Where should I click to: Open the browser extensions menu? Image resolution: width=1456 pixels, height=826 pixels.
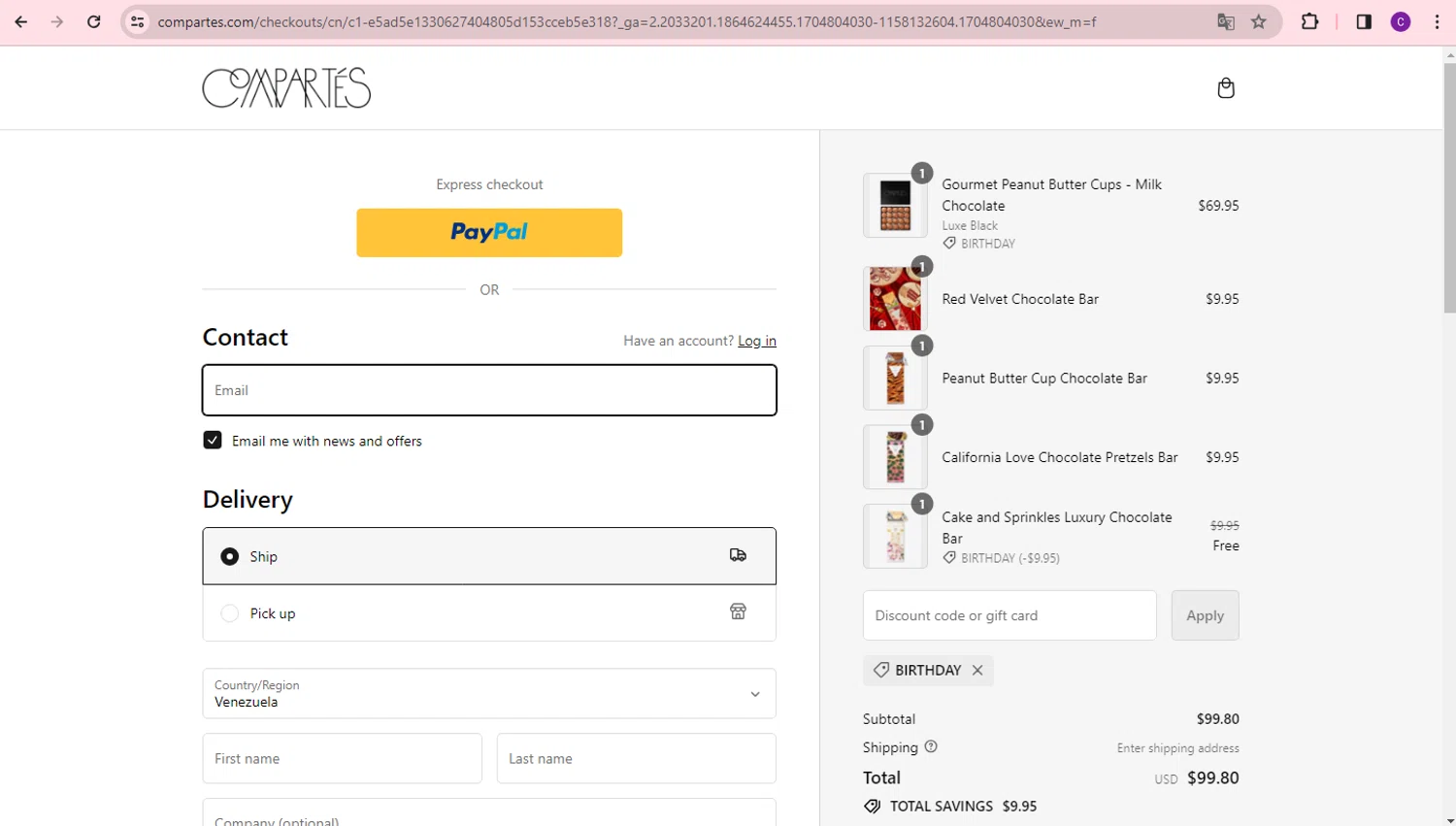tap(1309, 21)
